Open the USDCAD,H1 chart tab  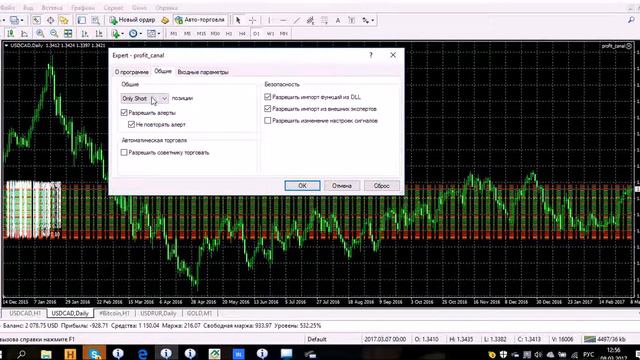[24, 313]
